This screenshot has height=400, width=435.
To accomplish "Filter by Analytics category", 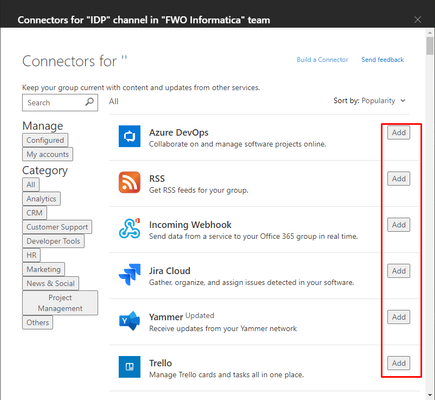I will 41,199.
